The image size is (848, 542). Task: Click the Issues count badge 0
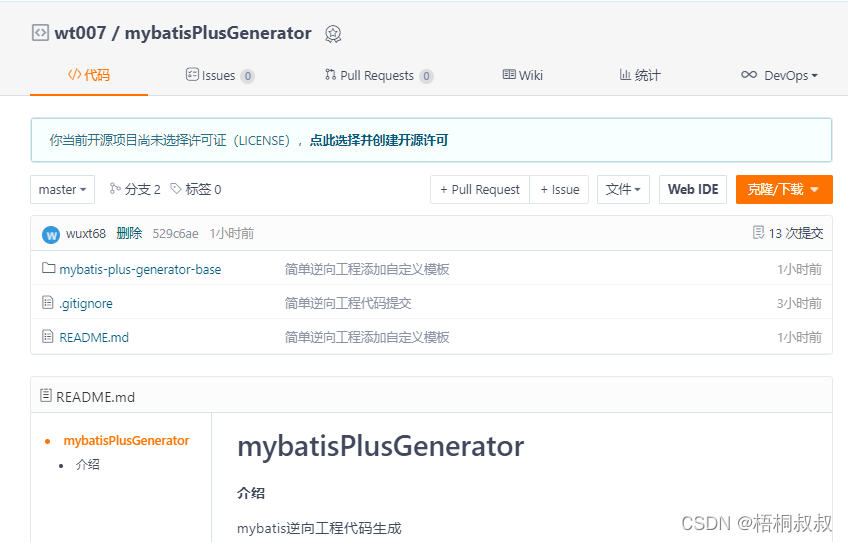pos(248,76)
